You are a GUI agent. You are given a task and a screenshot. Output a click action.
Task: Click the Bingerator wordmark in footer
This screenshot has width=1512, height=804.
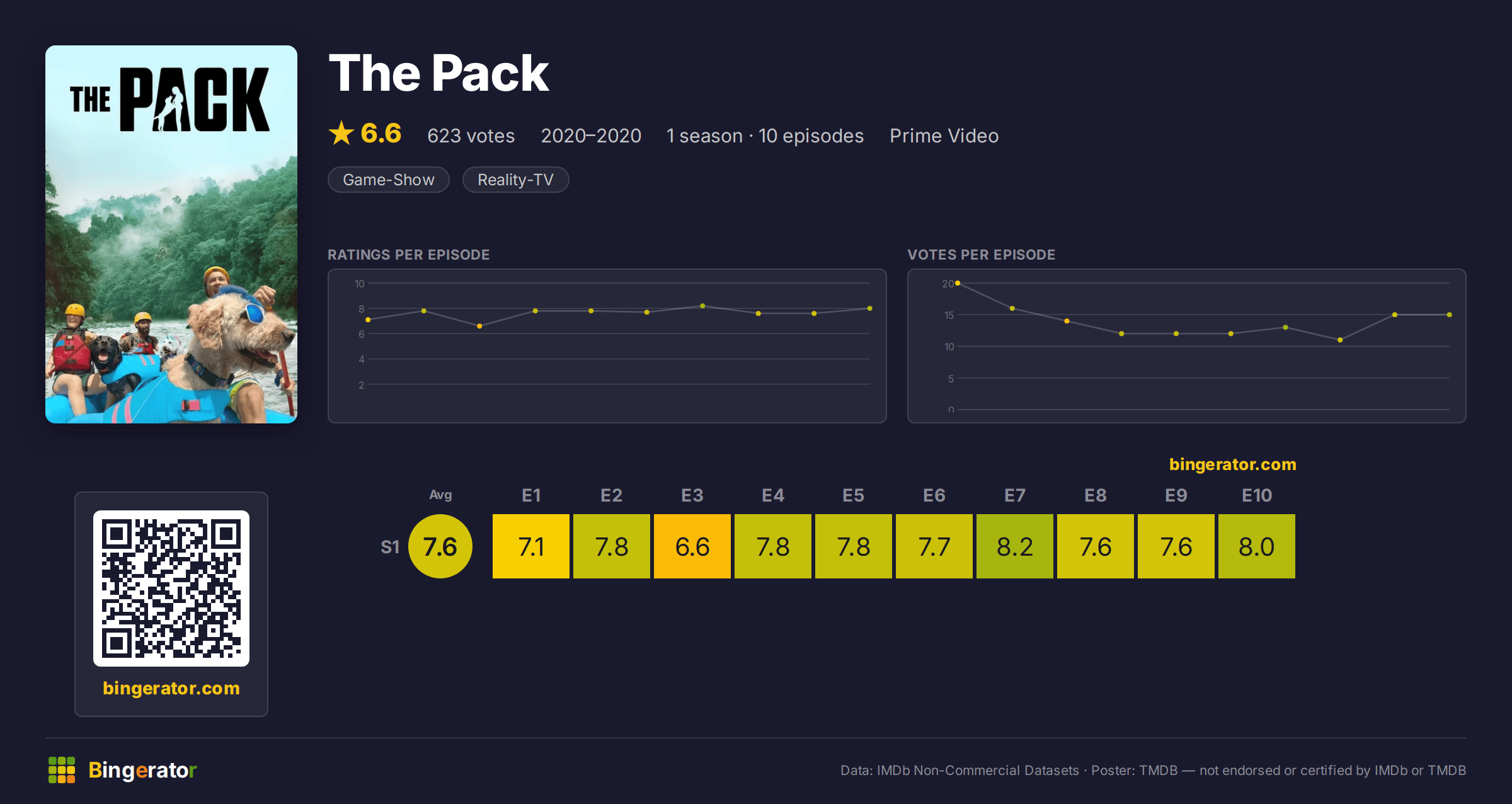click(142, 770)
